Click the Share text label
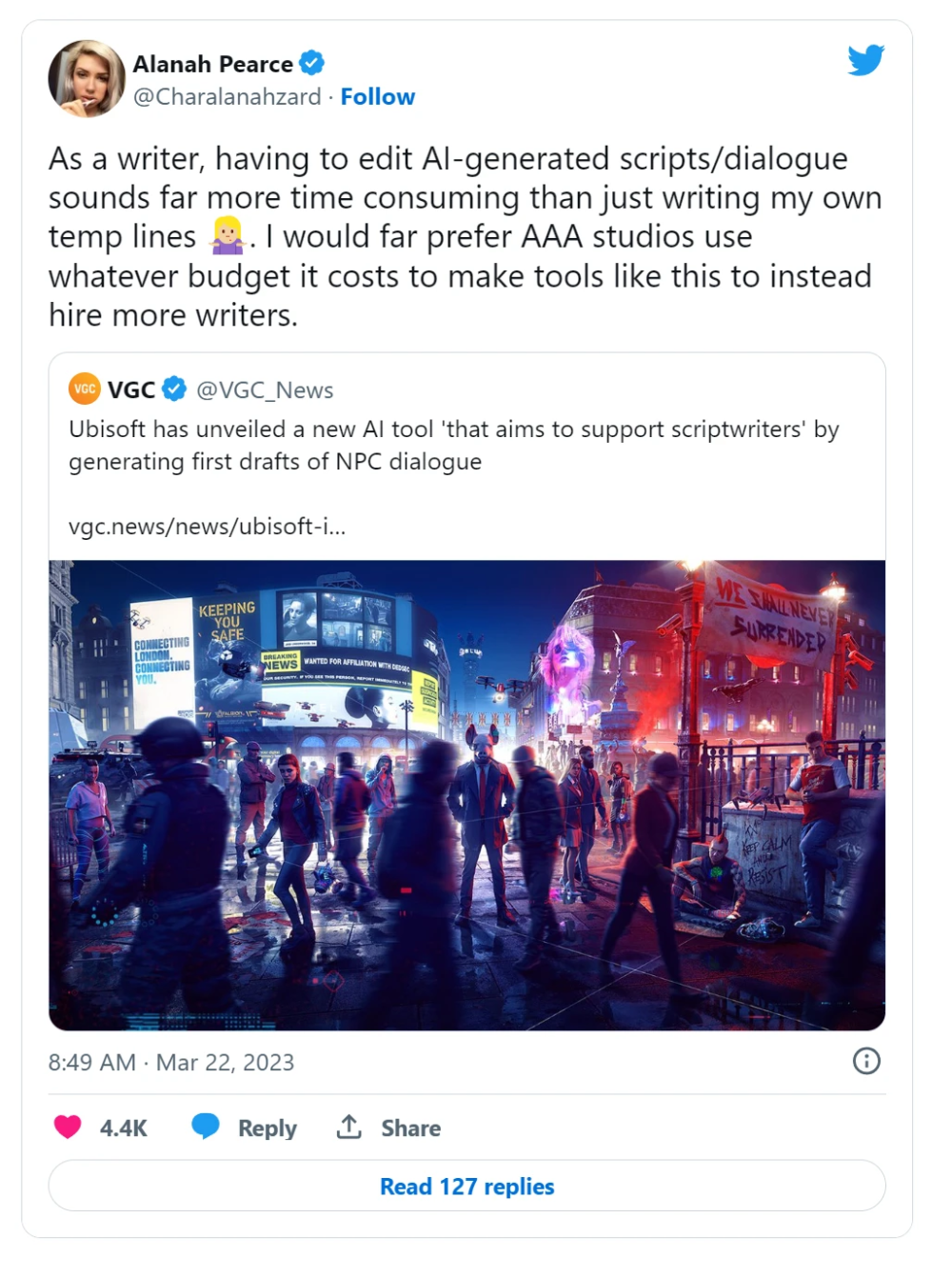The height and width of the screenshot is (1278, 952). point(410,1128)
